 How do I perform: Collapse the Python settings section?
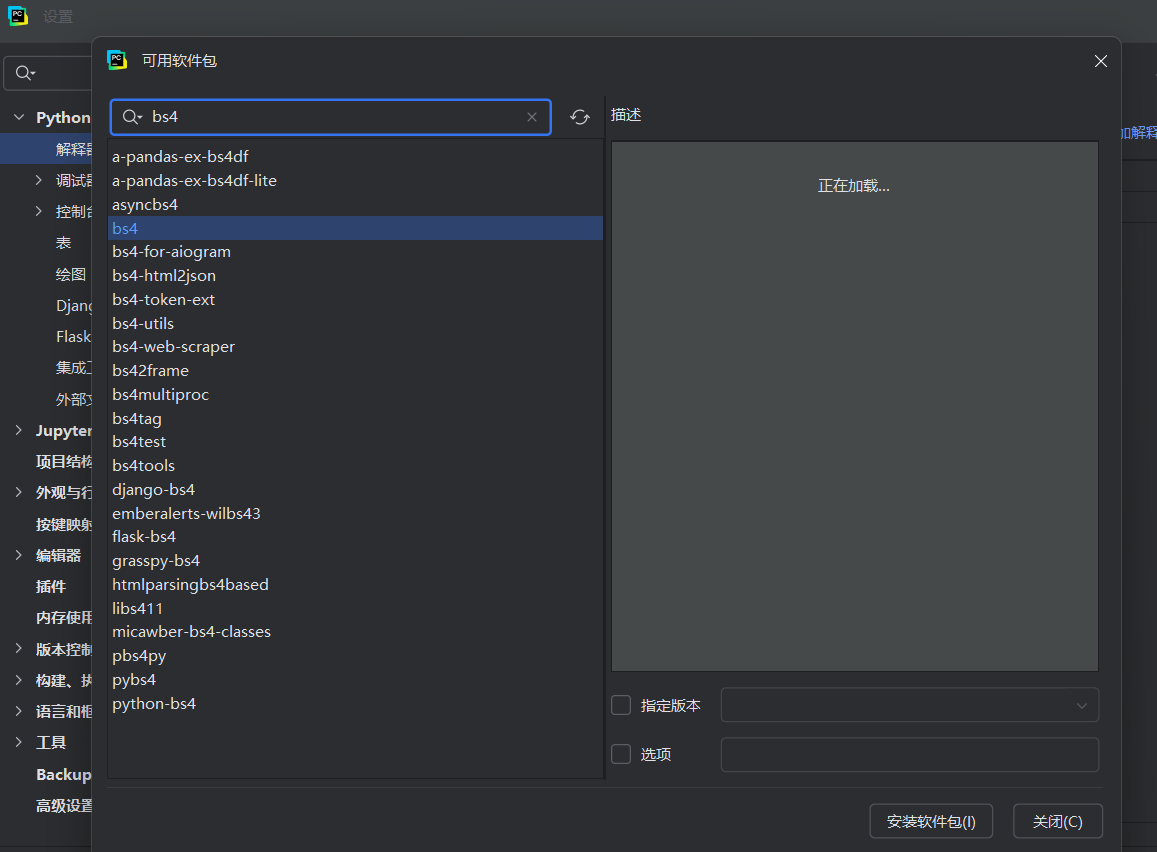pyautogui.click(x=19, y=118)
